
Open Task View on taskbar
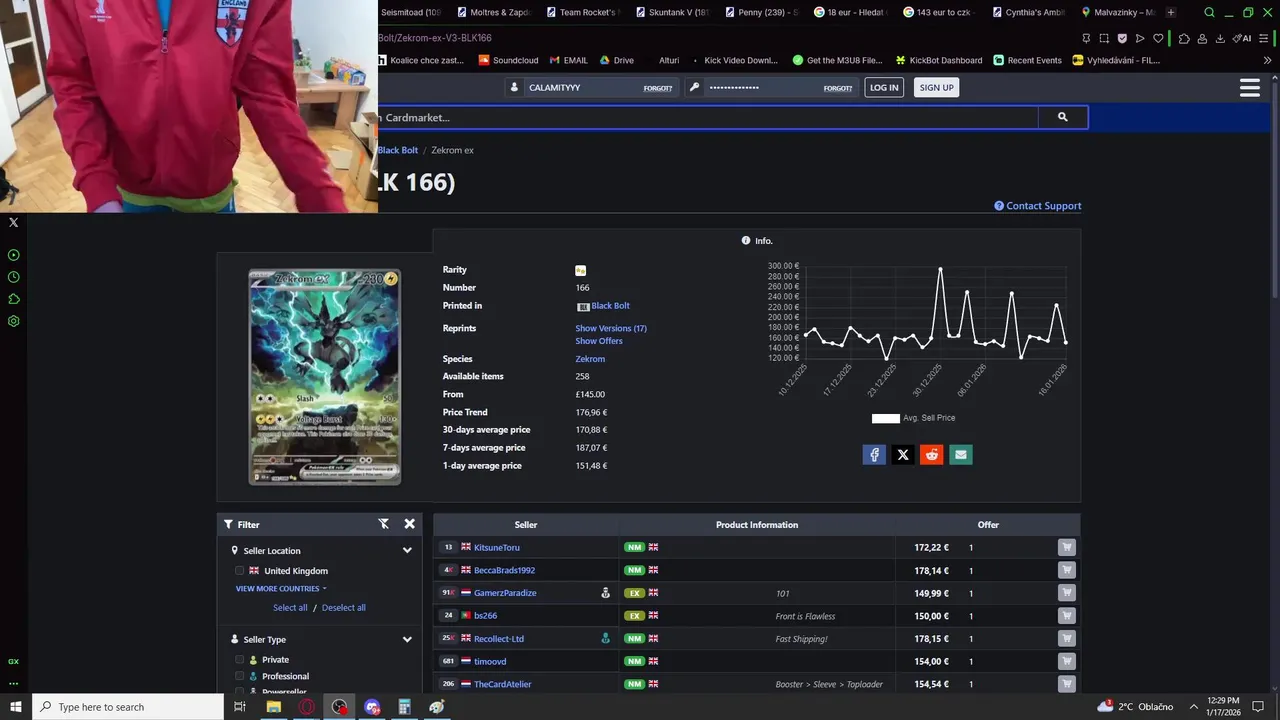click(240, 707)
